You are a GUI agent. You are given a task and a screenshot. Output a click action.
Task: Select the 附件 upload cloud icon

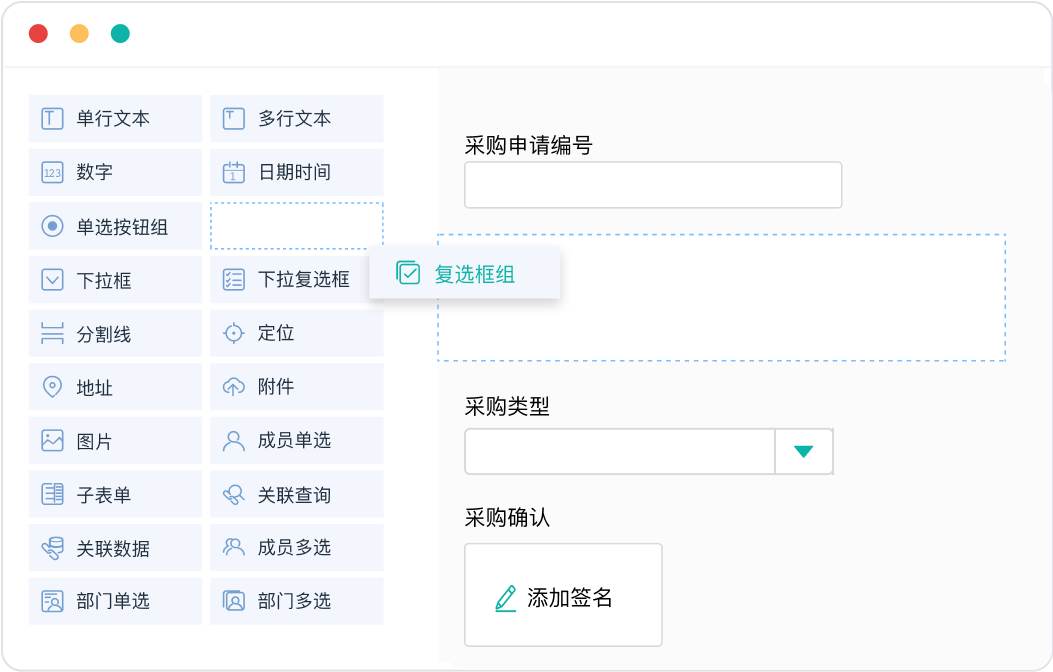(x=233, y=387)
